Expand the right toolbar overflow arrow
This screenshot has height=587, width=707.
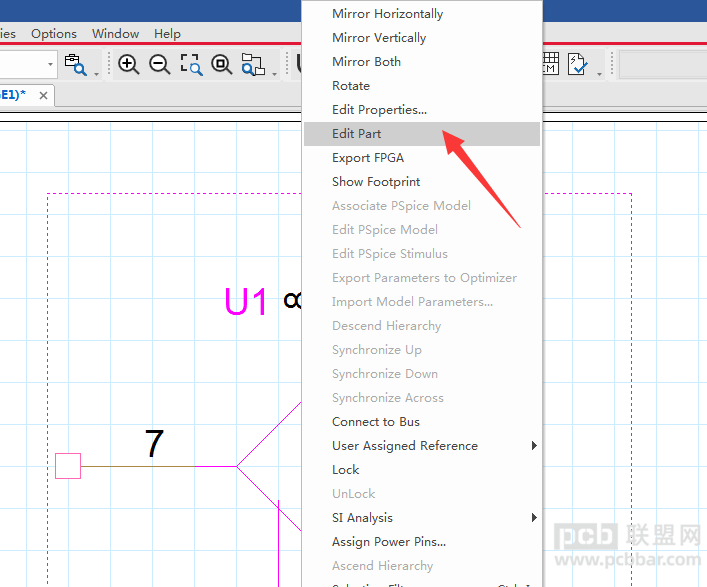(599, 74)
